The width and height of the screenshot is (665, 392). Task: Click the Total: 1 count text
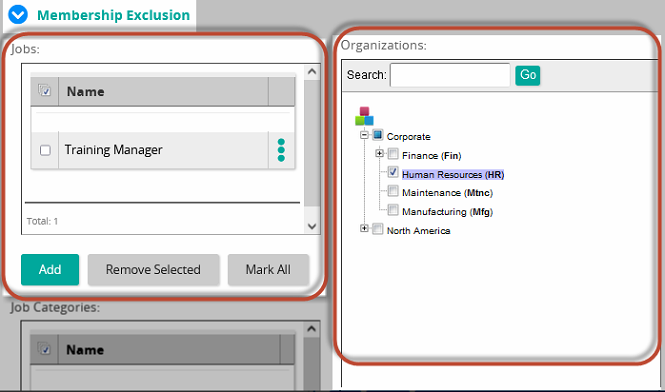coord(42,221)
